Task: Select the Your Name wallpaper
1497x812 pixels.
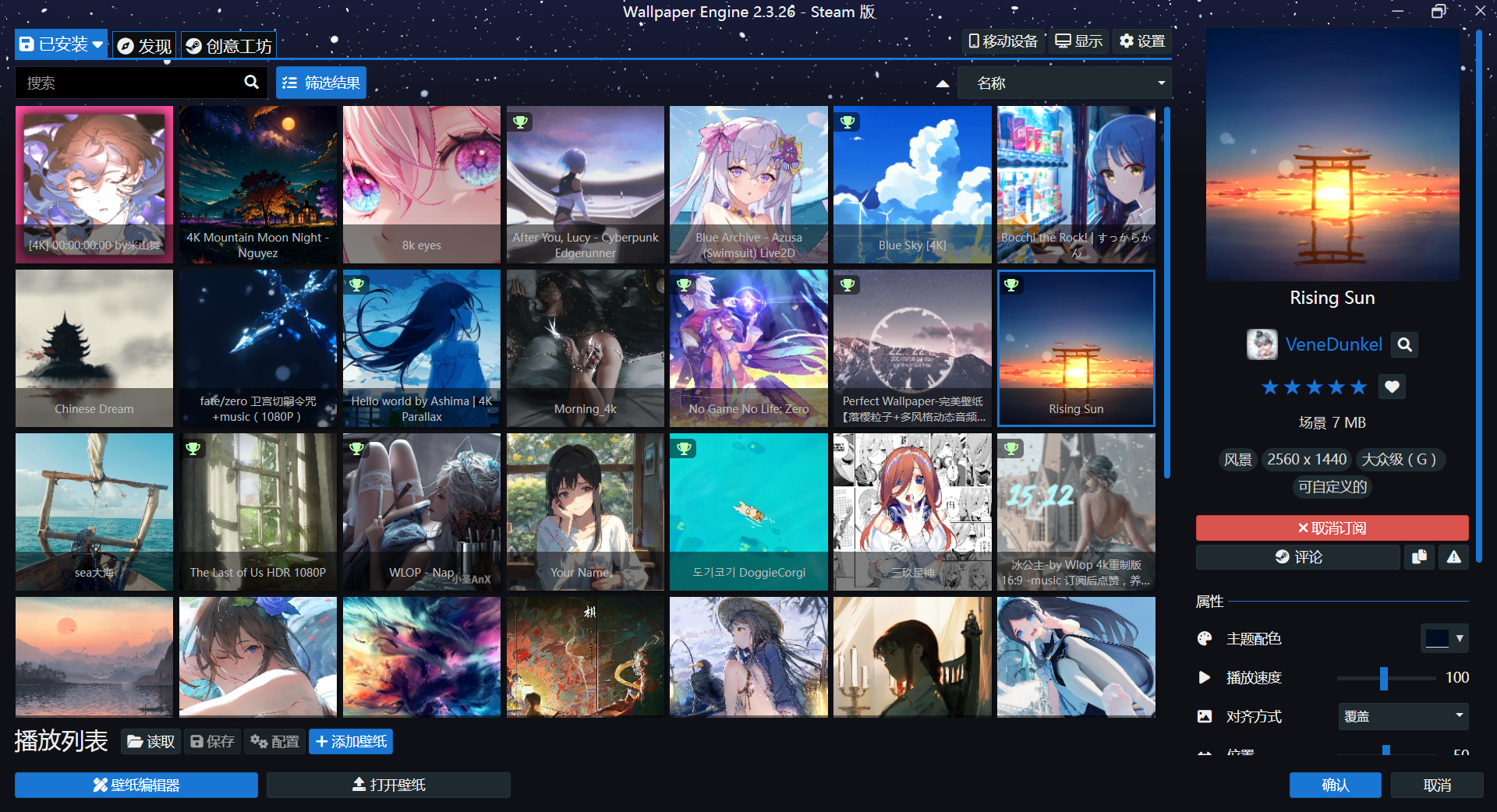Action: tap(586, 512)
